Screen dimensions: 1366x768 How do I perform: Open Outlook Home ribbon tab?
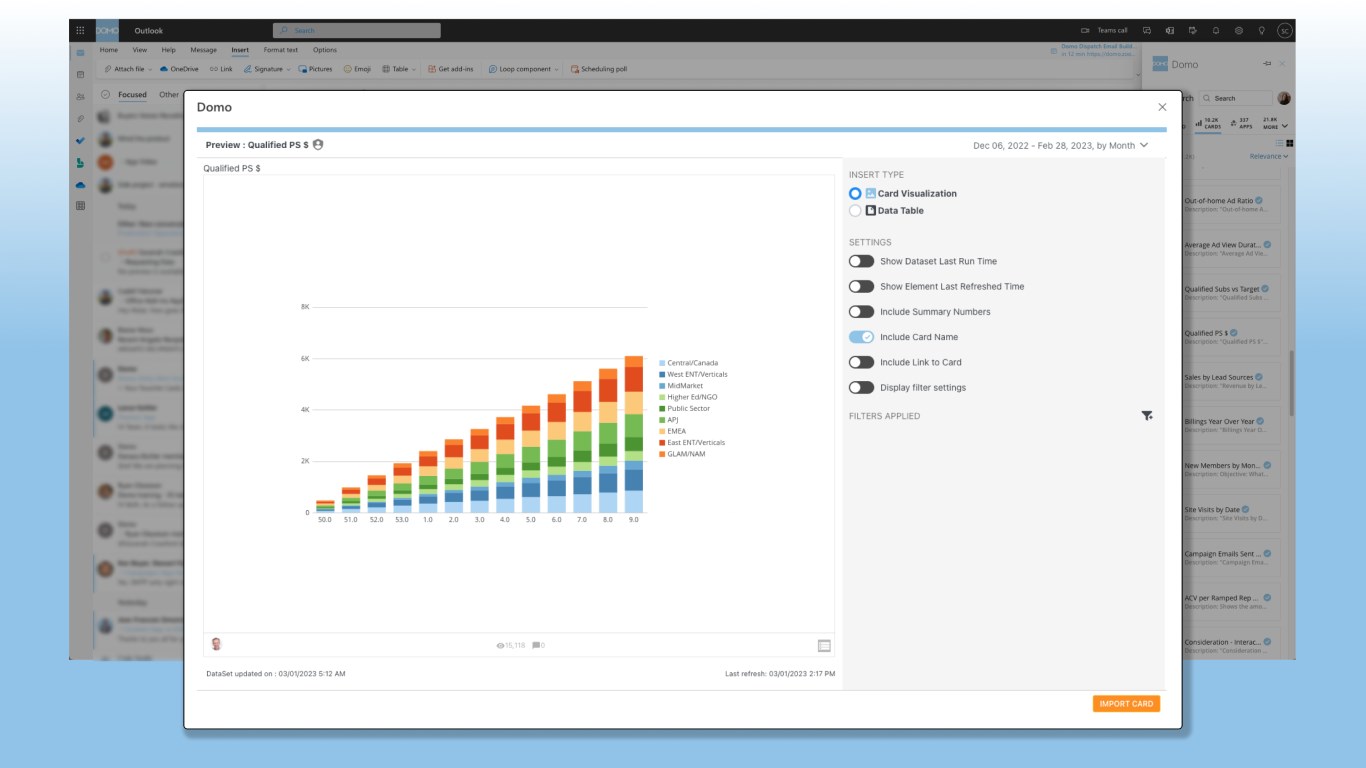click(108, 50)
